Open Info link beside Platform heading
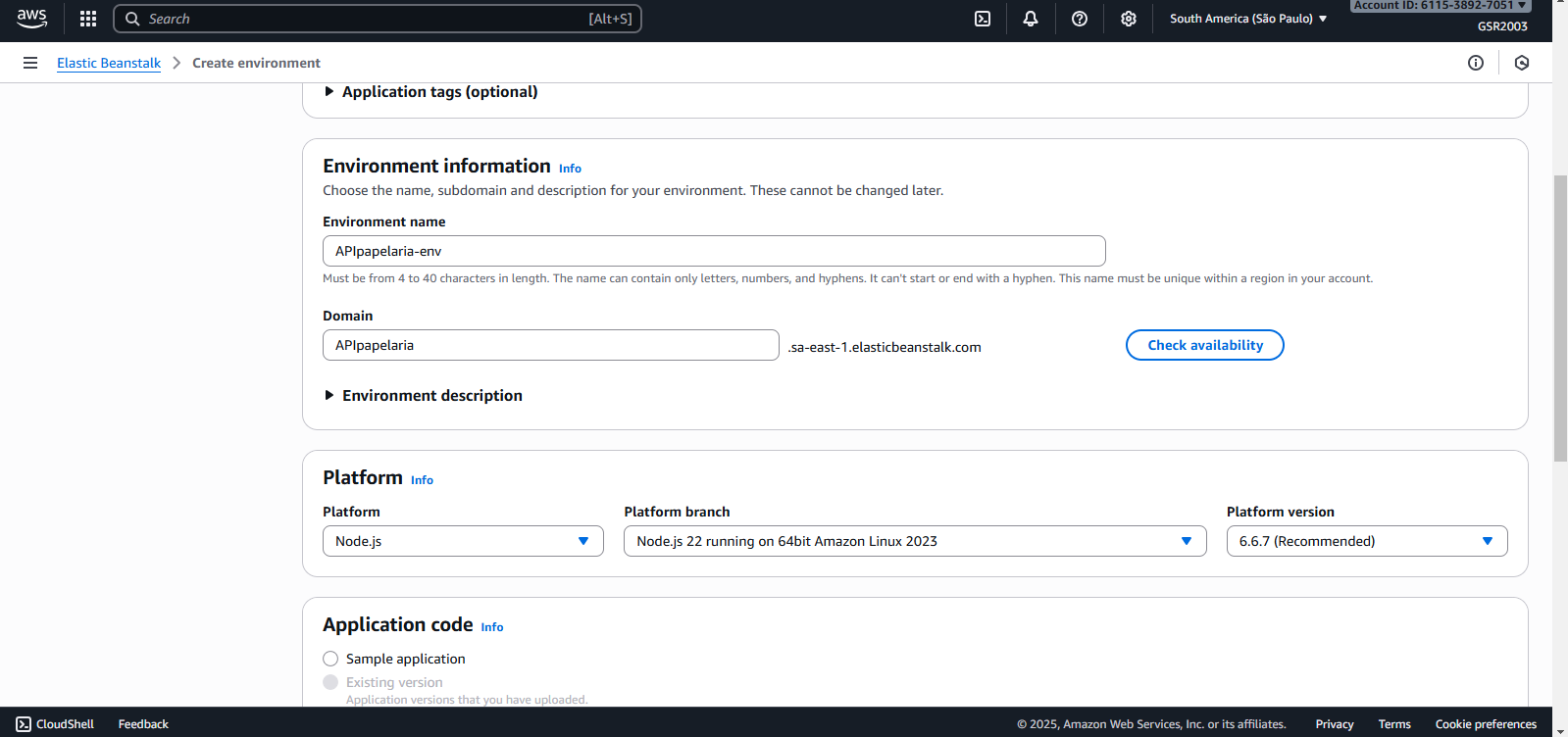 click(422, 480)
